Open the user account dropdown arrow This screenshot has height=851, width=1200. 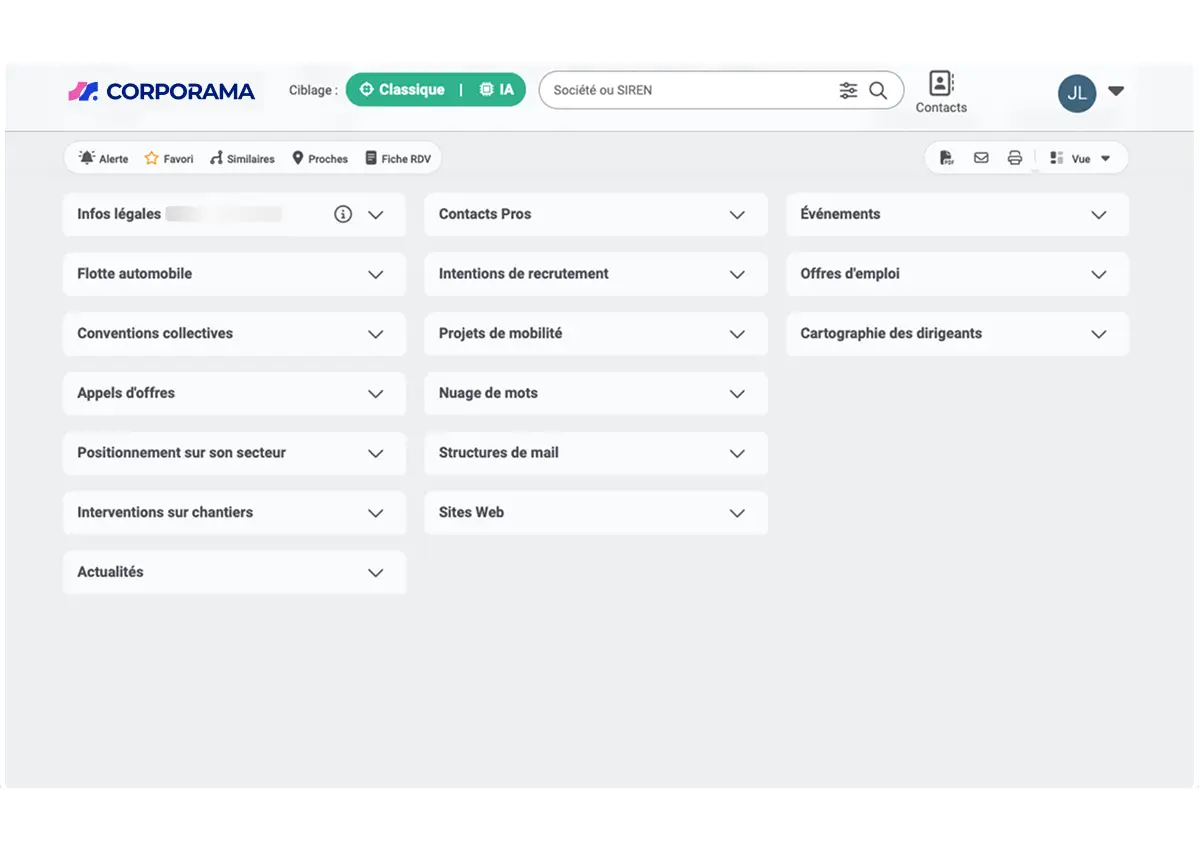point(1117,91)
